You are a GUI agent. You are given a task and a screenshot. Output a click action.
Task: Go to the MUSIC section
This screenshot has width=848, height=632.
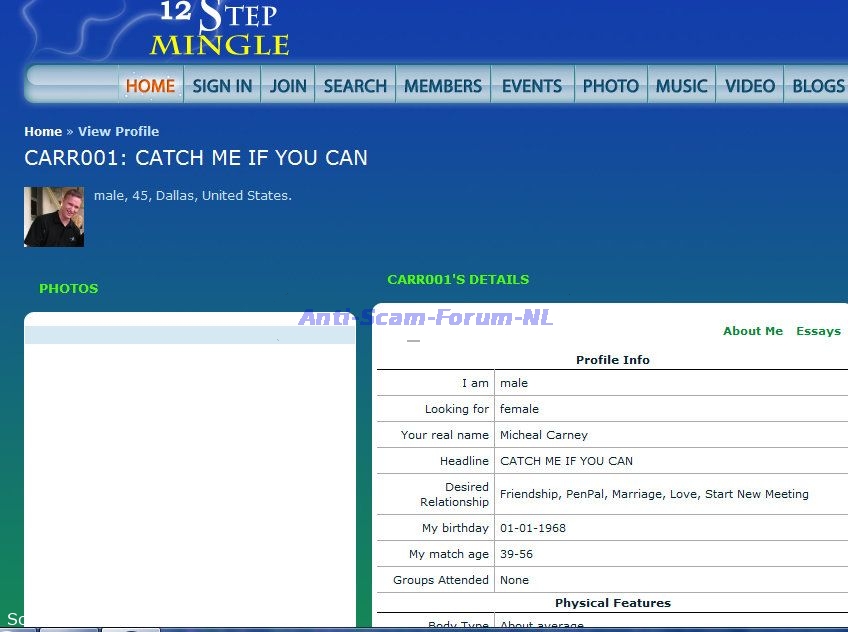click(682, 86)
